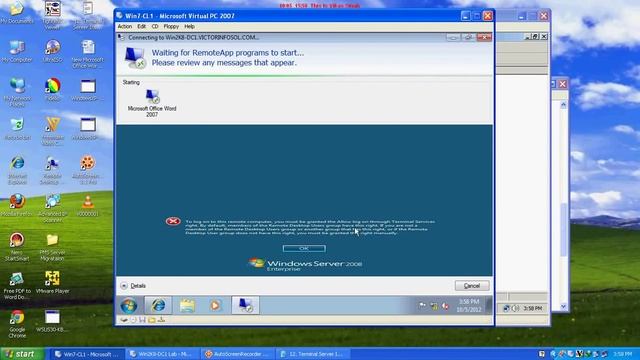Click the hard disk icon in Virtual PC status bar
640x360 pixels.
tap(124, 320)
